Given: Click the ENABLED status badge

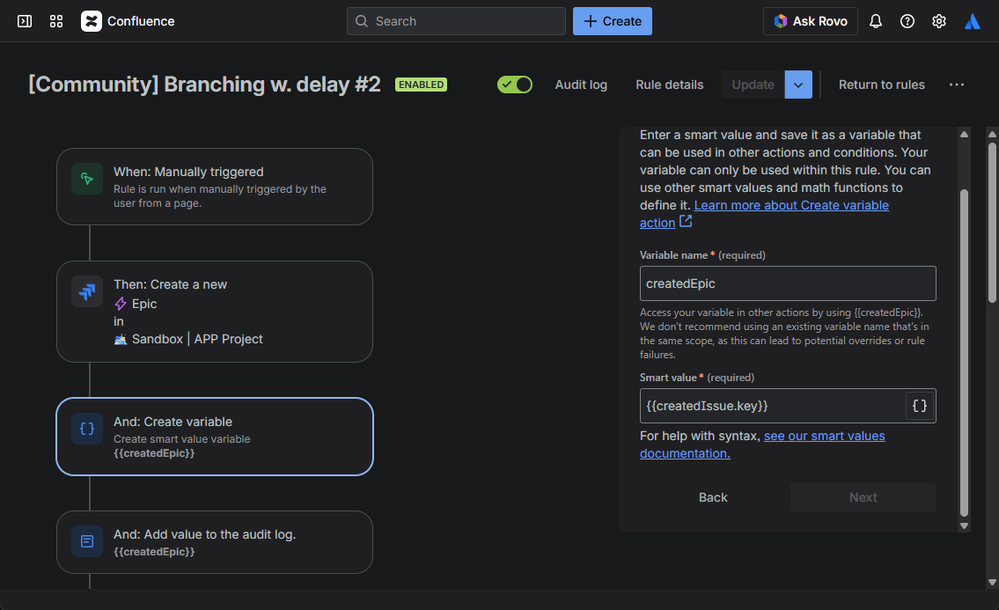Looking at the screenshot, I should (421, 85).
